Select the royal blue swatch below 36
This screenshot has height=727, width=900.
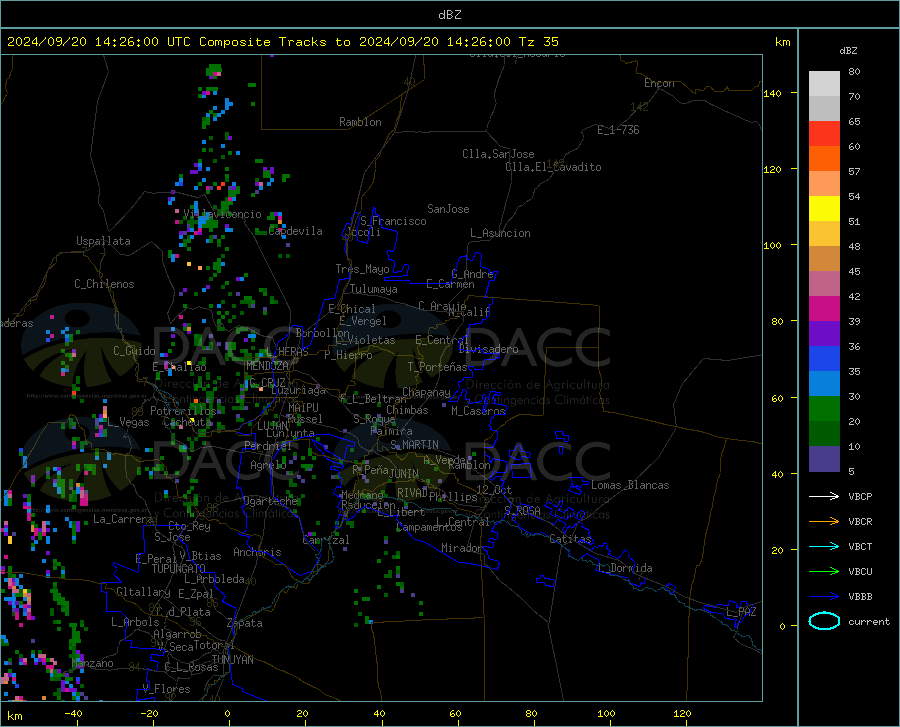point(824,359)
